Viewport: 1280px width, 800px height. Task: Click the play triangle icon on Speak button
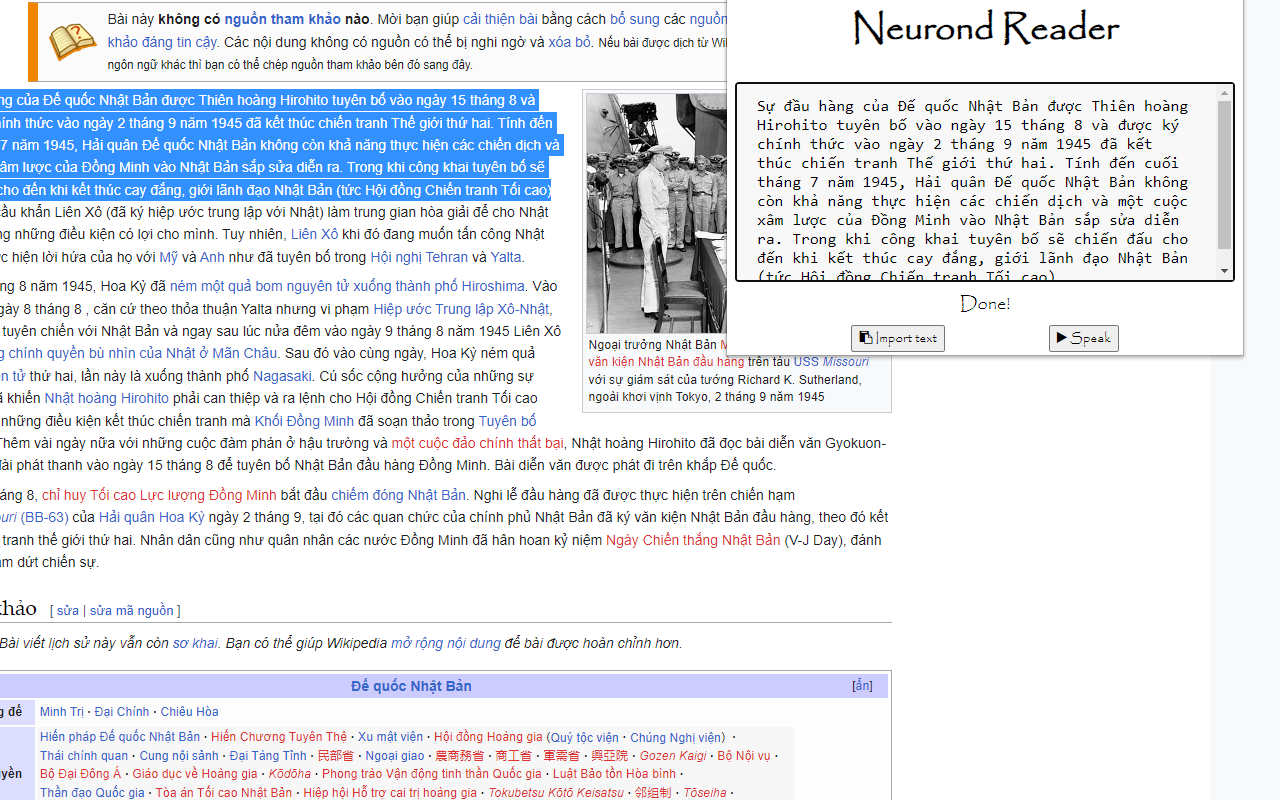[x=1063, y=338]
